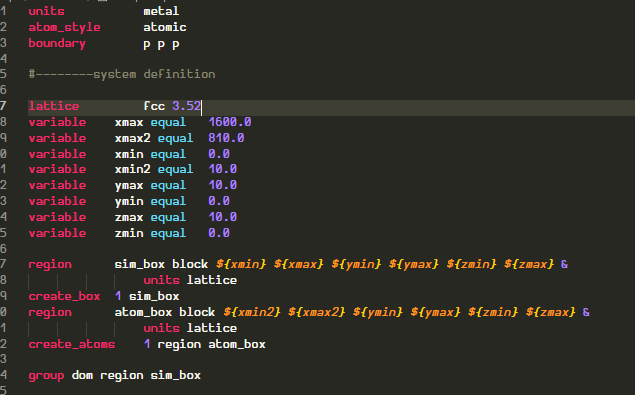Click line number 7 in the gutter
635x395 pixels.
3,106
